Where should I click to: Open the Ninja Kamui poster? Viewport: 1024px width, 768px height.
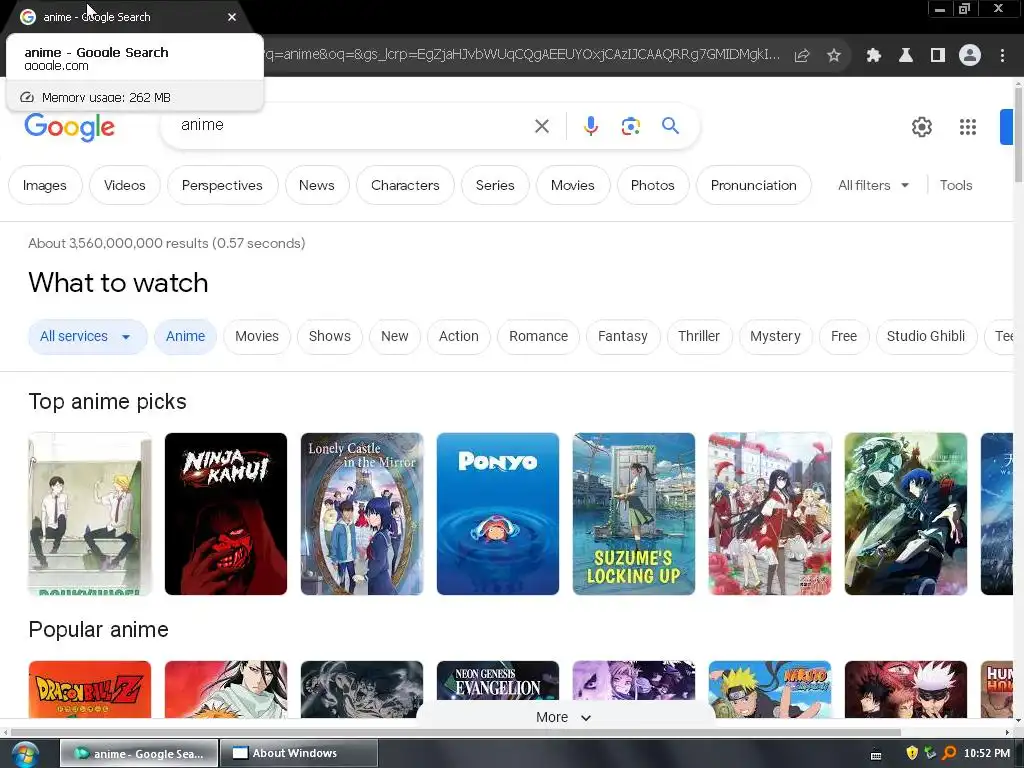(x=225, y=514)
